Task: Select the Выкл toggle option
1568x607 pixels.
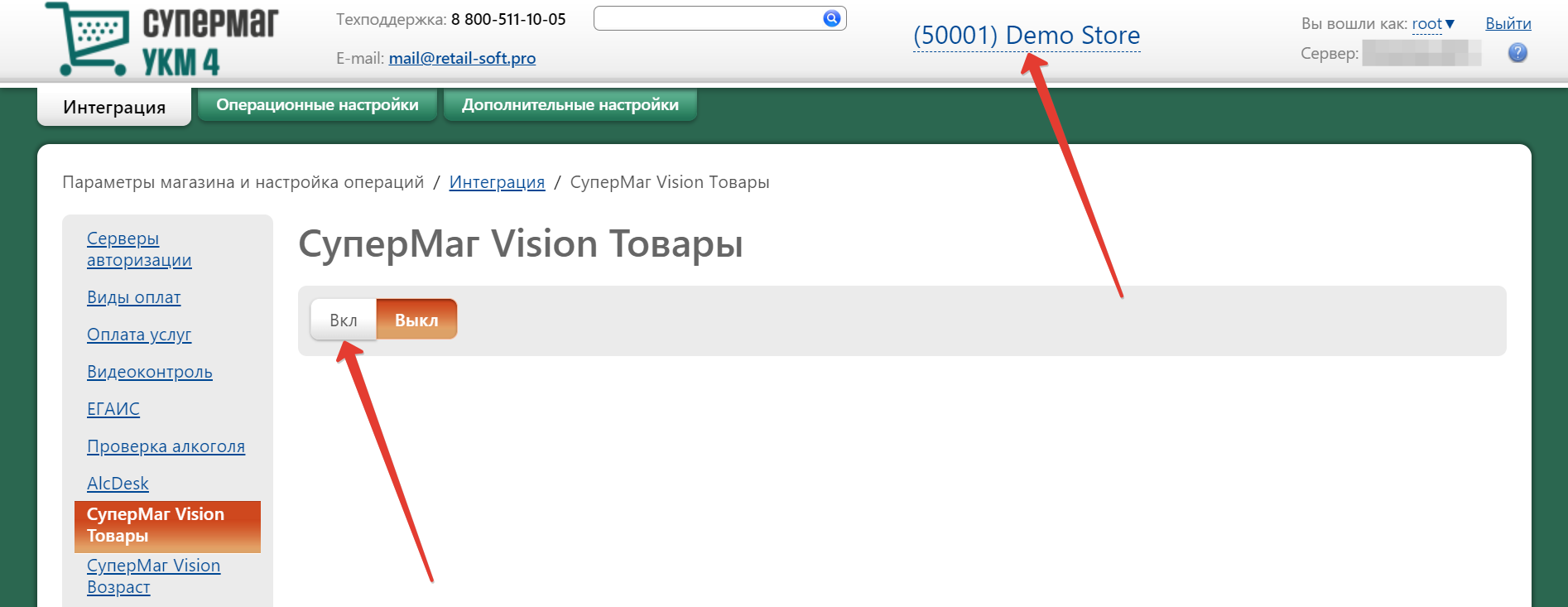Action: point(416,320)
